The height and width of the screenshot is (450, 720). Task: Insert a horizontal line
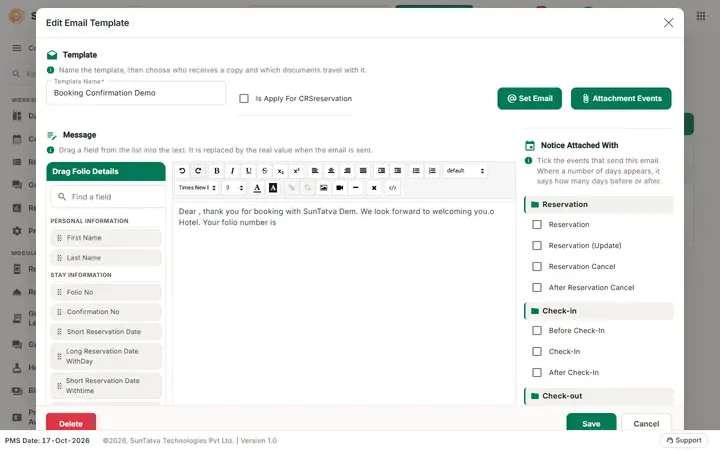pos(356,188)
